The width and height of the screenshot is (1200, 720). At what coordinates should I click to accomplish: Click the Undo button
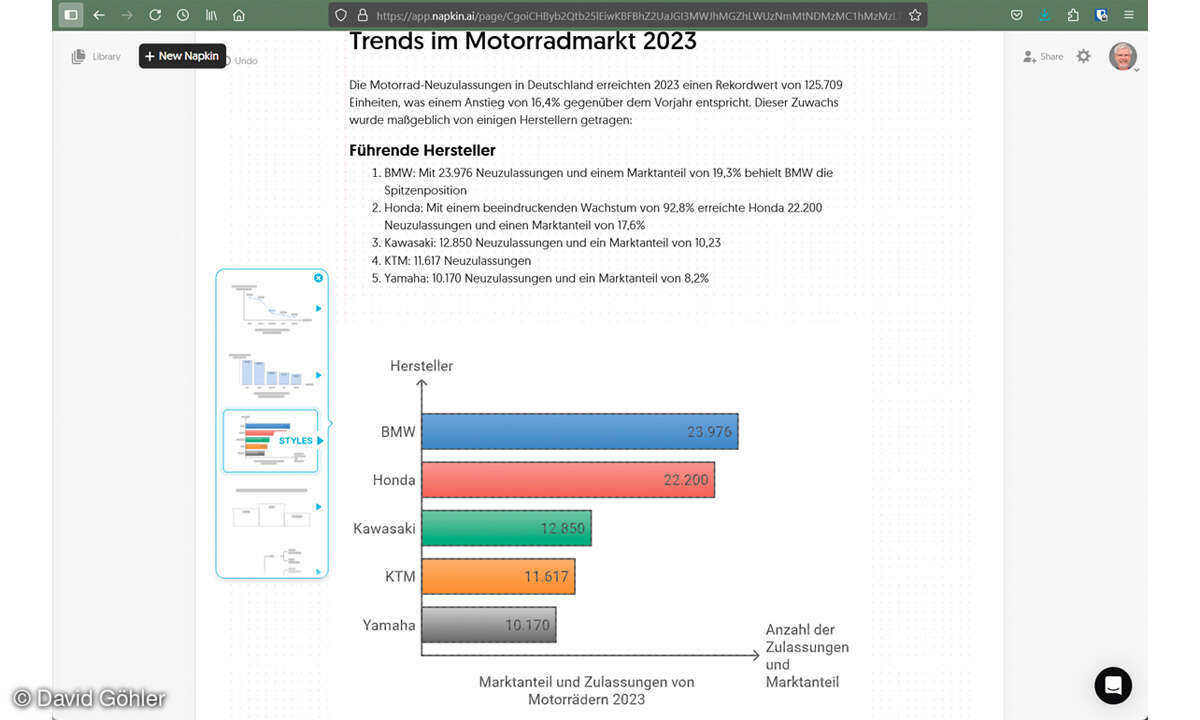click(243, 61)
